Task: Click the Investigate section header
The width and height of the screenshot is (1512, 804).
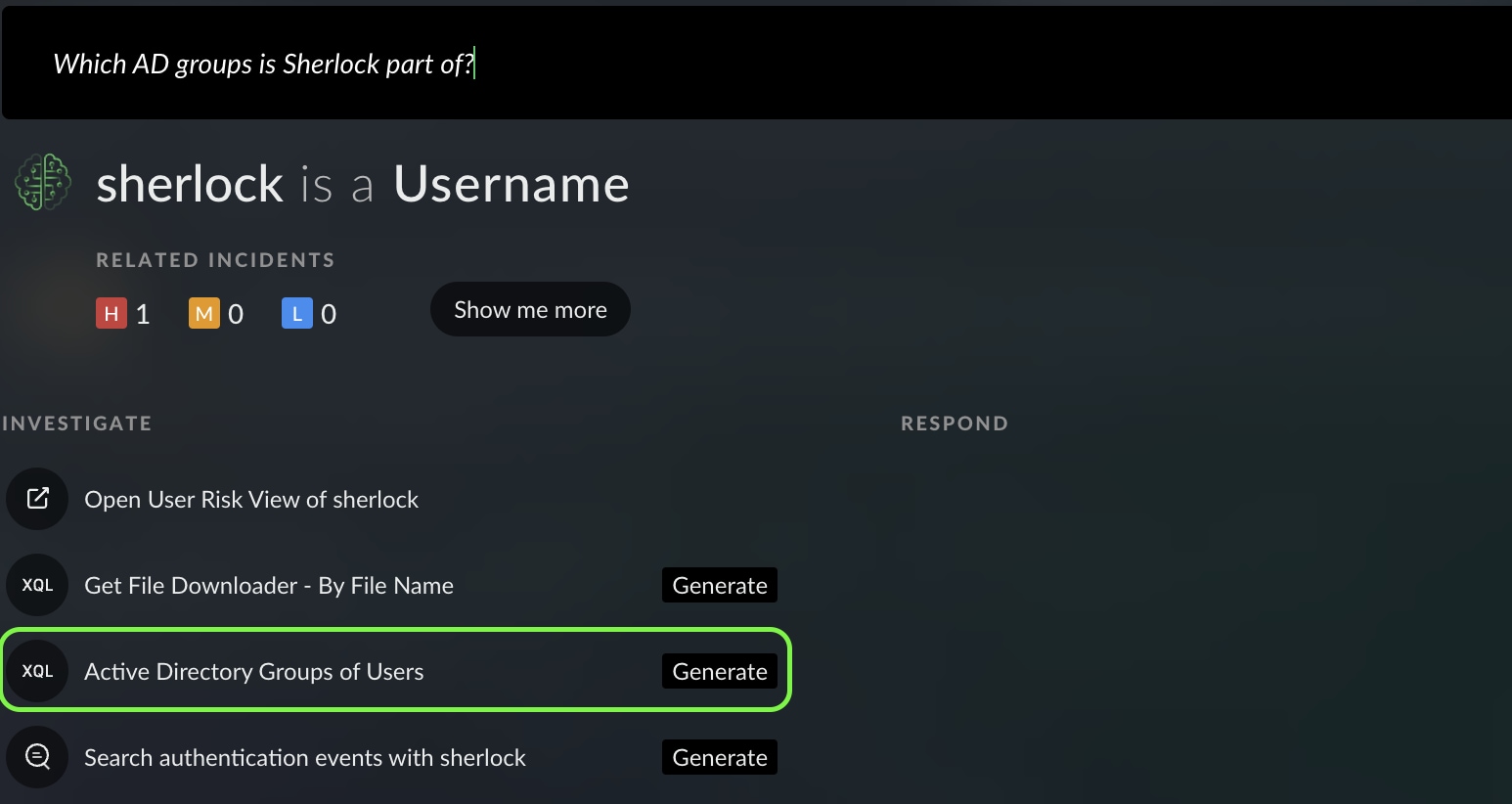Action: 77,424
